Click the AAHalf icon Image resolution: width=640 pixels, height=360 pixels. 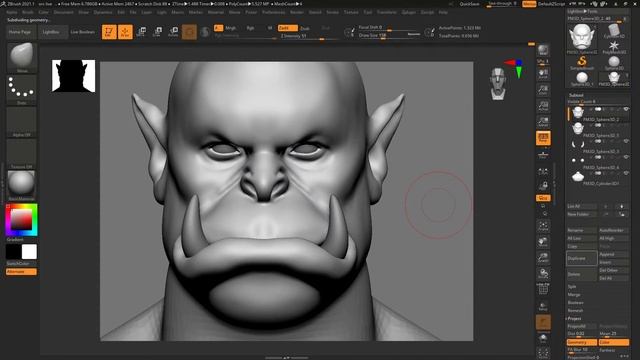click(543, 122)
